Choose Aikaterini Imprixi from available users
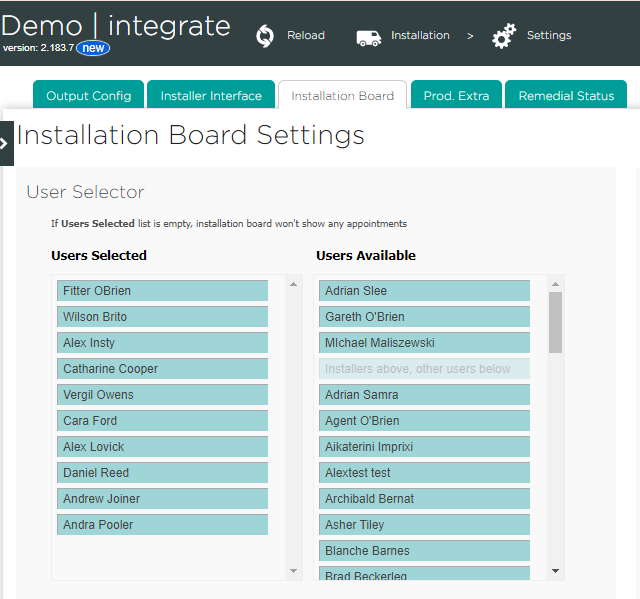This screenshot has width=640, height=599. tap(424, 447)
